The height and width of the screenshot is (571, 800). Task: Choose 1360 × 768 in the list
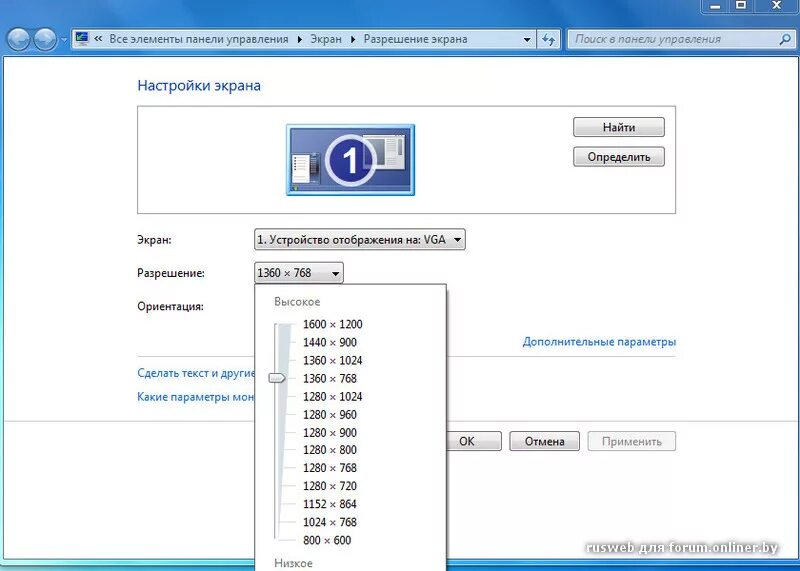click(330, 379)
